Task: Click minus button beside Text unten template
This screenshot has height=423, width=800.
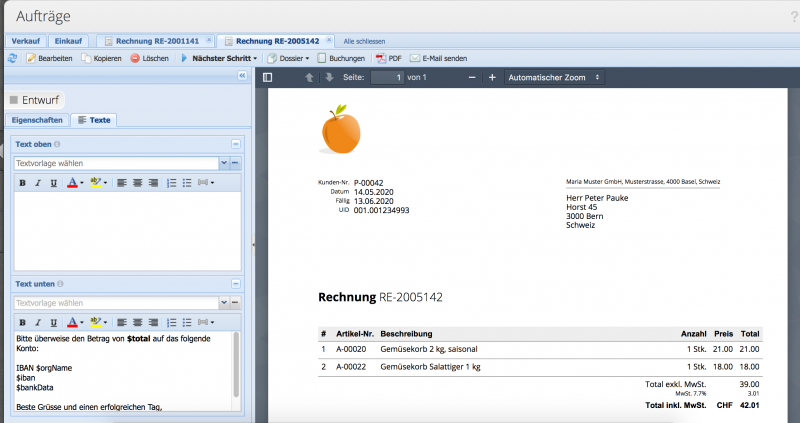Action: click(235, 303)
